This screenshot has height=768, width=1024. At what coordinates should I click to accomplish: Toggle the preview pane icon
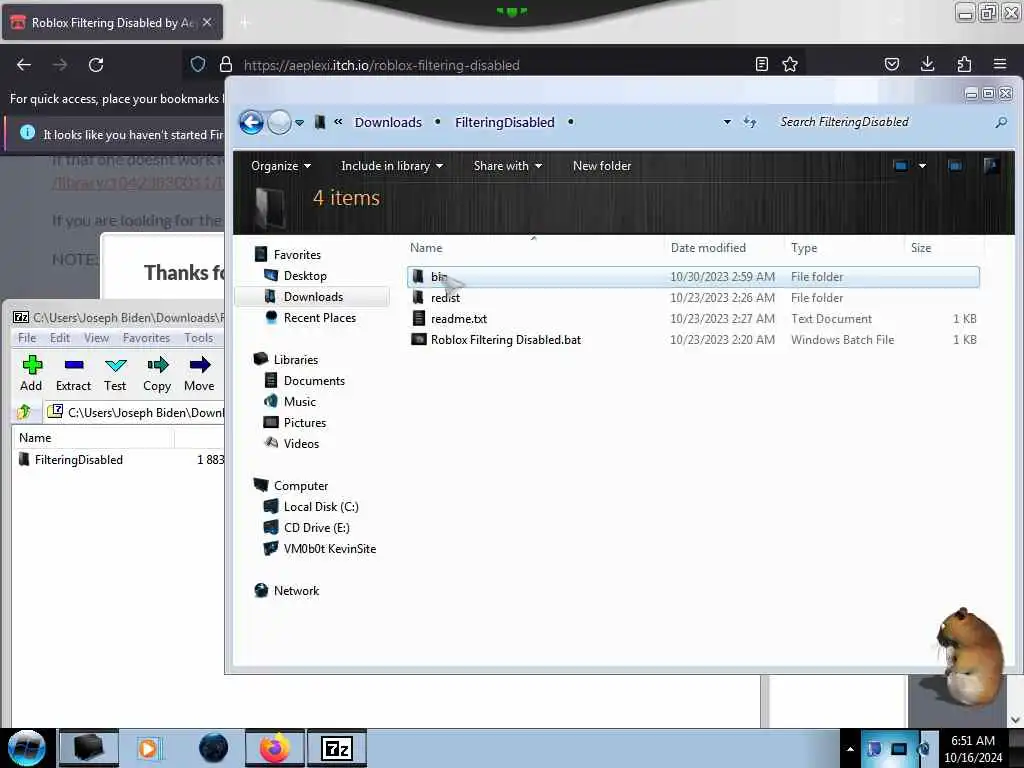click(955, 166)
